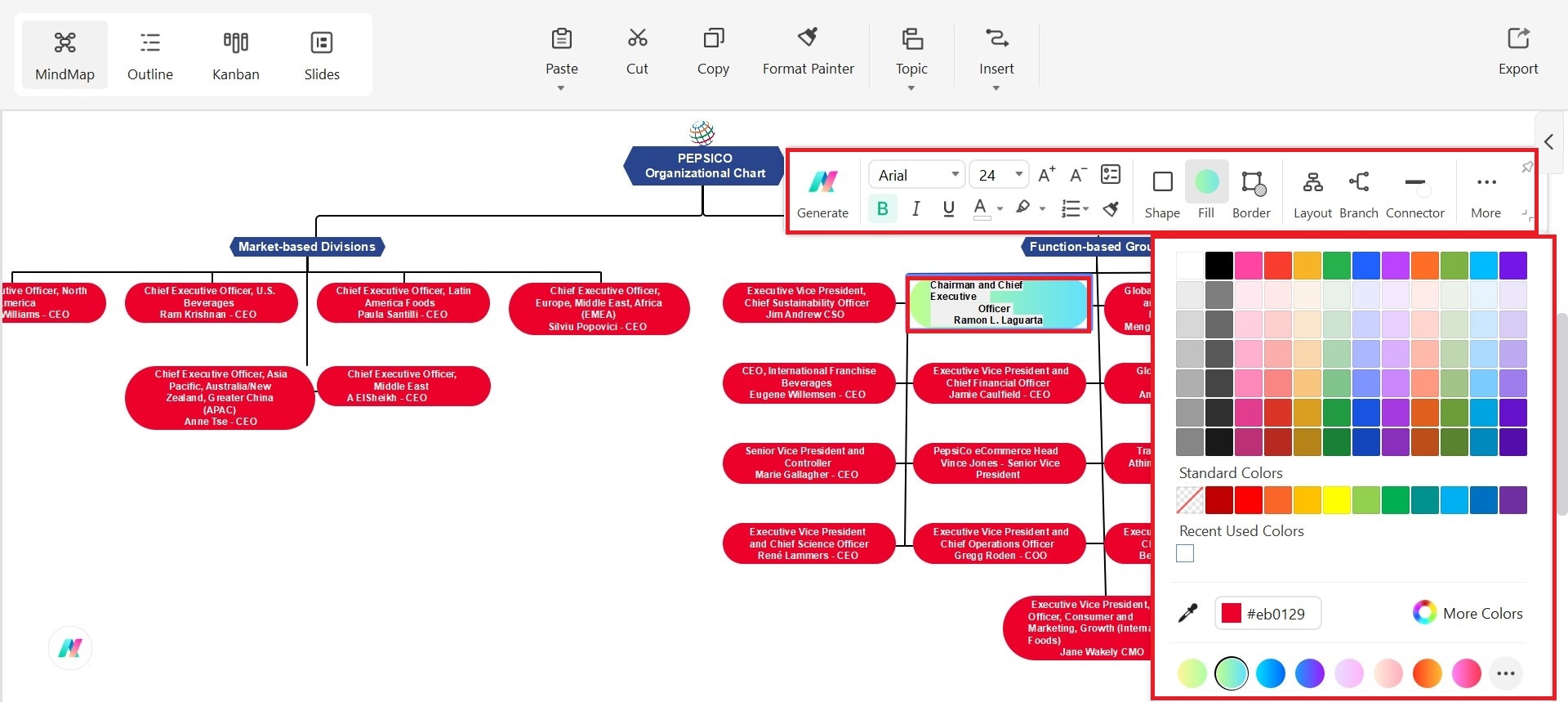Decrease font size with A- icon
The image size is (1568, 702).
coord(1078,174)
